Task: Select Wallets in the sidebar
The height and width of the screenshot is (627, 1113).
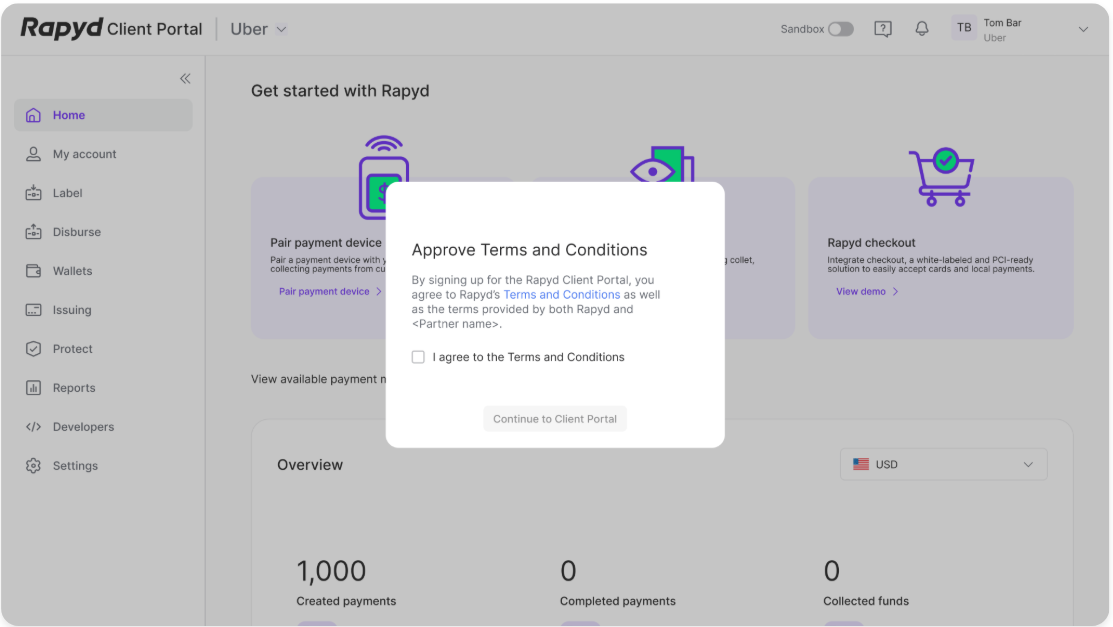Action: (x=69, y=270)
